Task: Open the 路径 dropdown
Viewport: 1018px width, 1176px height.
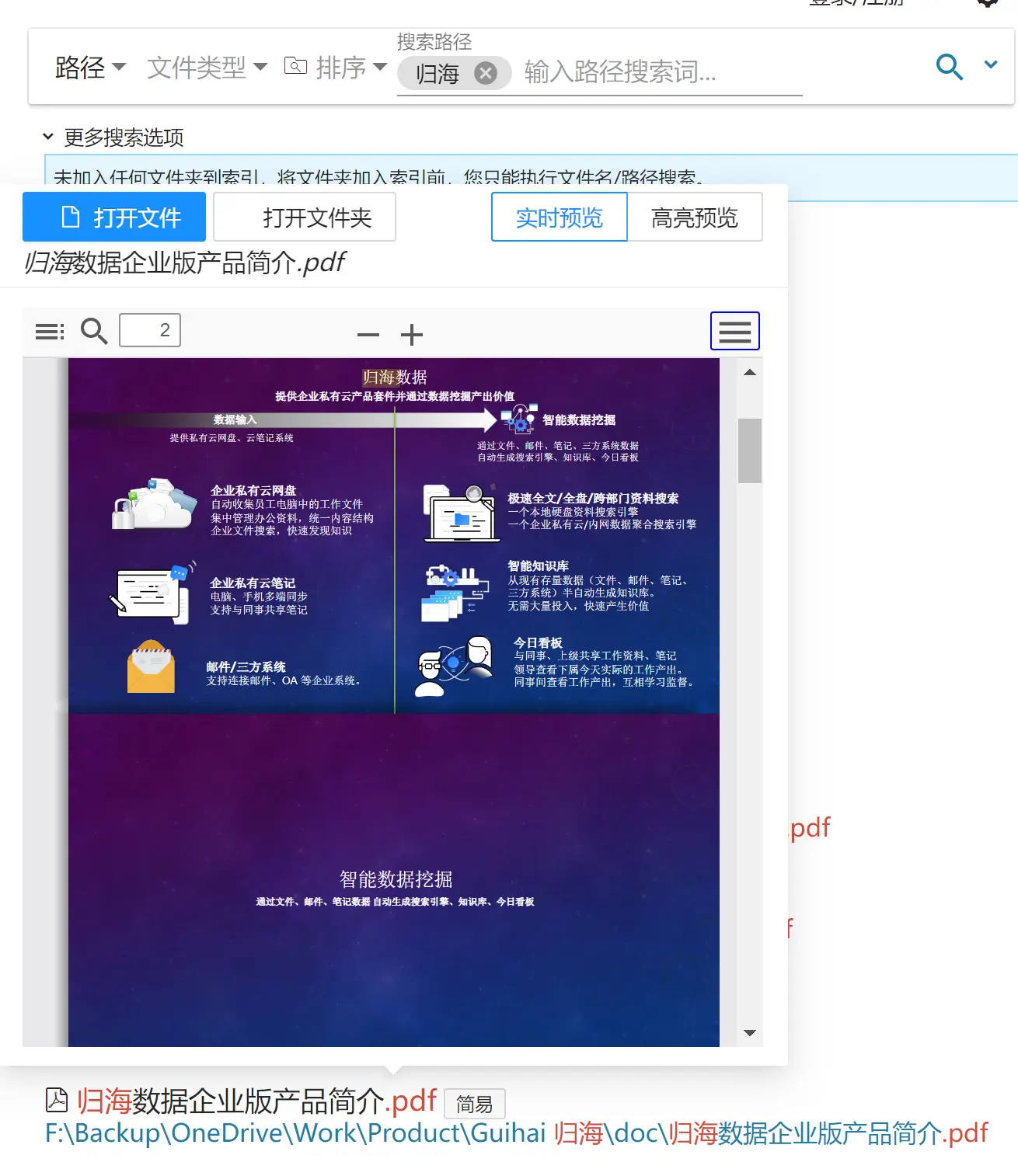Action: (90, 68)
